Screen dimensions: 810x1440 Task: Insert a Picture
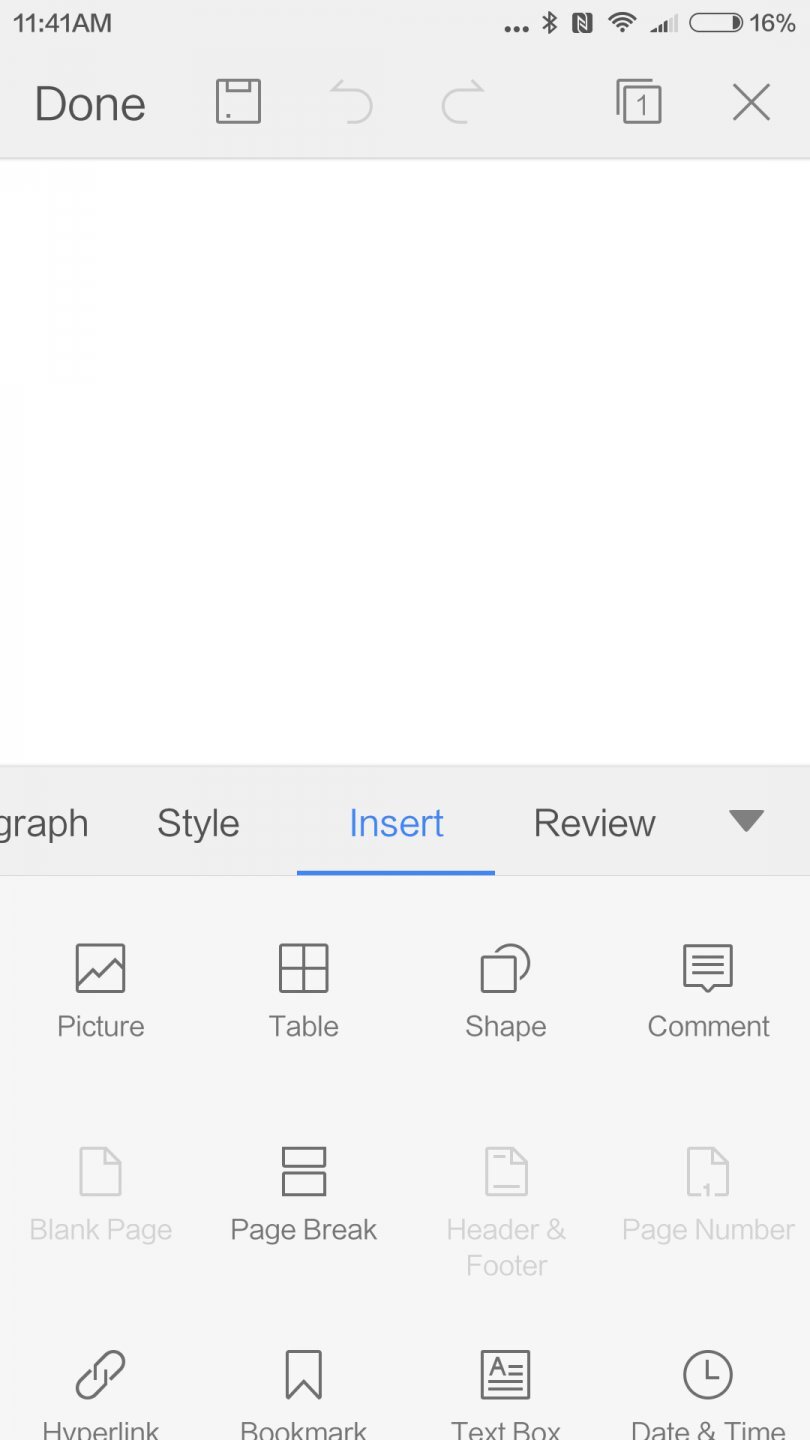coord(101,990)
